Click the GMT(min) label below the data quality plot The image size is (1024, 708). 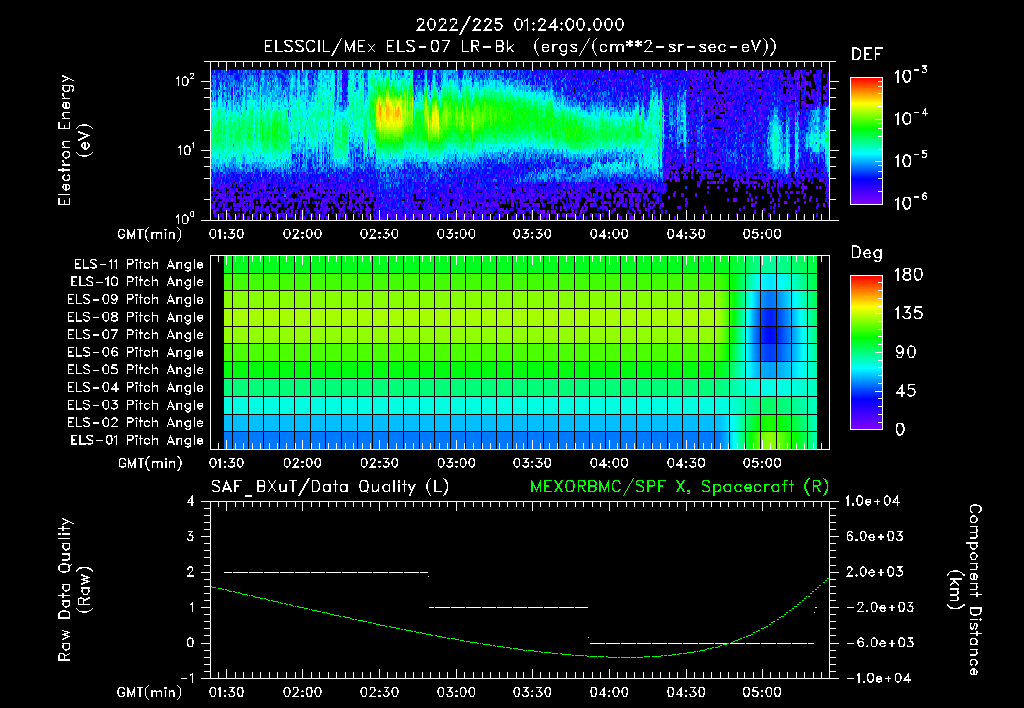click(150, 692)
